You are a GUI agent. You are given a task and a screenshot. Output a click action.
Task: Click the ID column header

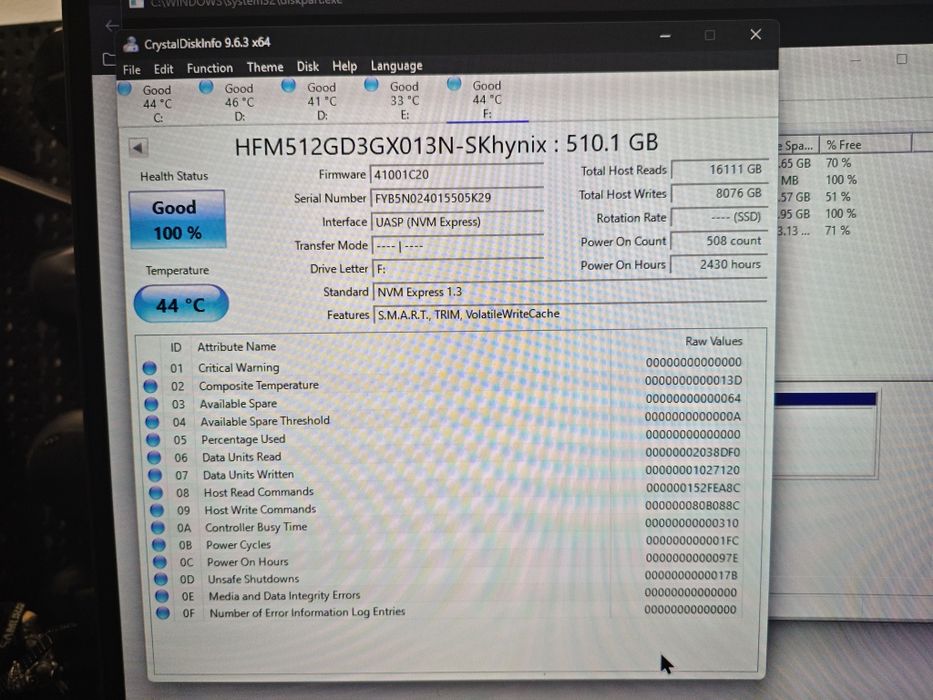tap(176, 347)
